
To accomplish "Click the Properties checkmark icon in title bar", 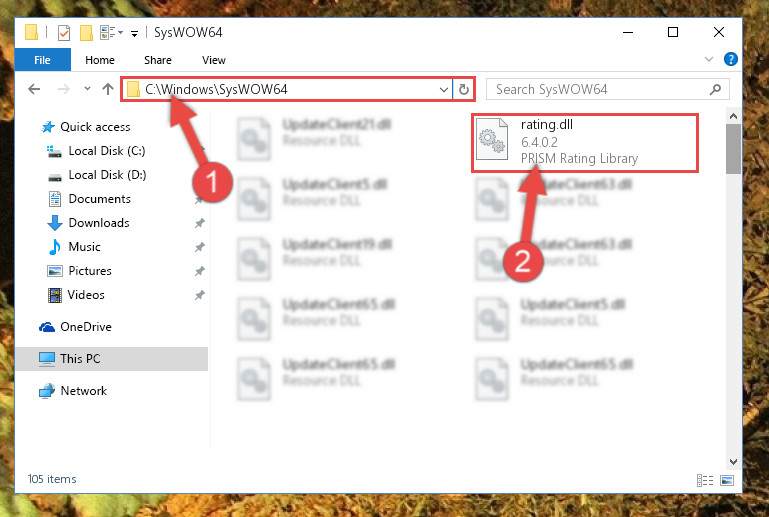I will coord(64,33).
